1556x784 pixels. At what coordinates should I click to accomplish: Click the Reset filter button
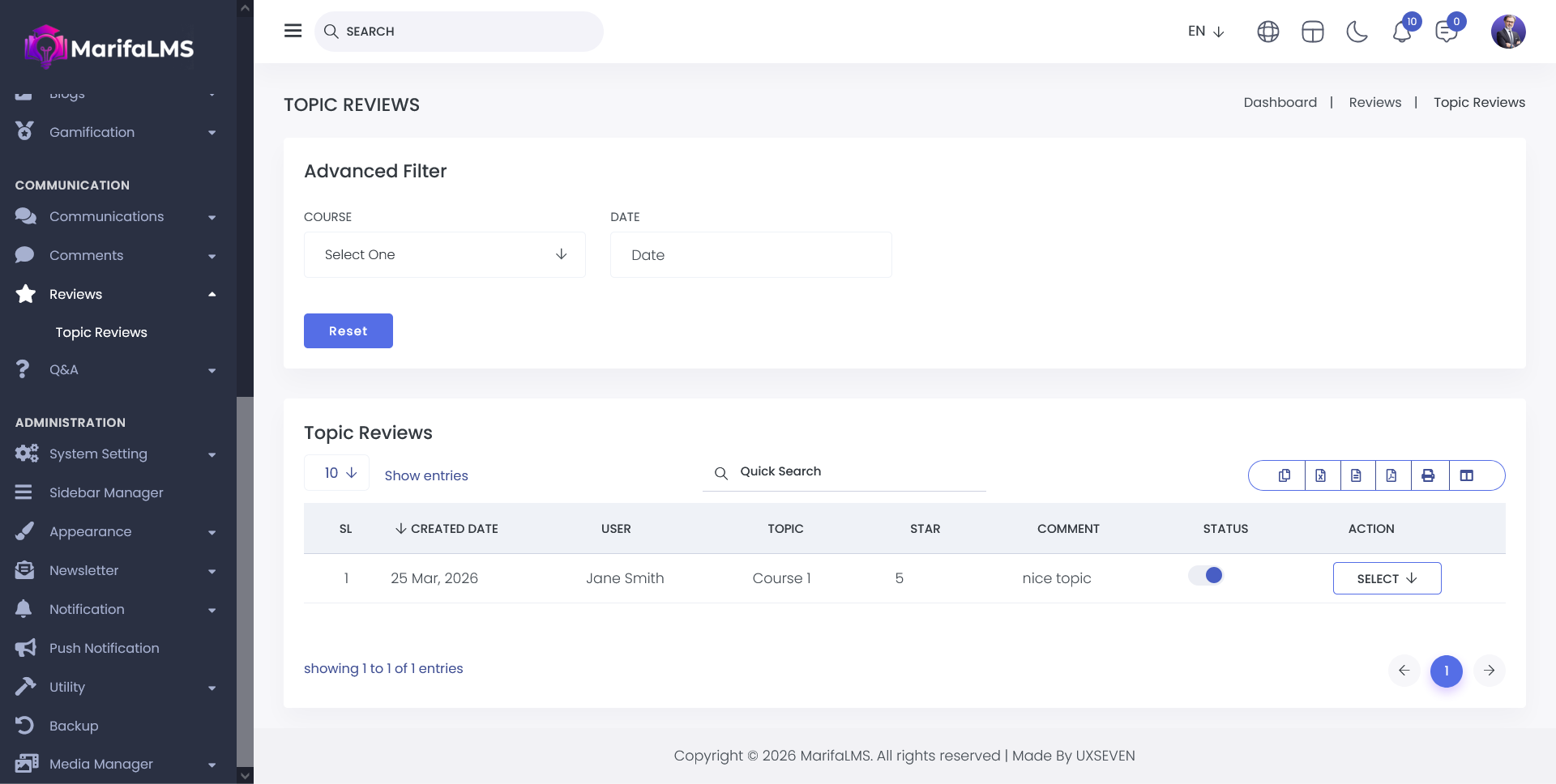point(348,331)
